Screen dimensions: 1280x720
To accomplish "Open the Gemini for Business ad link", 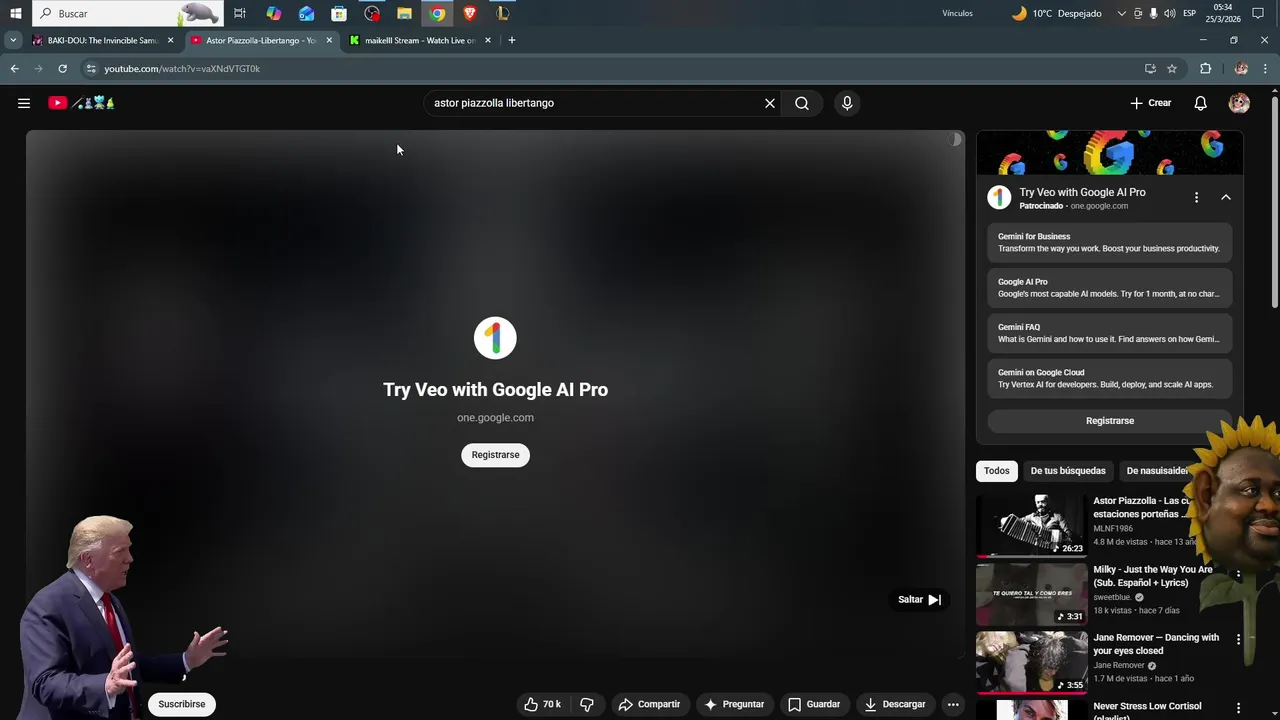I will coord(1110,243).
